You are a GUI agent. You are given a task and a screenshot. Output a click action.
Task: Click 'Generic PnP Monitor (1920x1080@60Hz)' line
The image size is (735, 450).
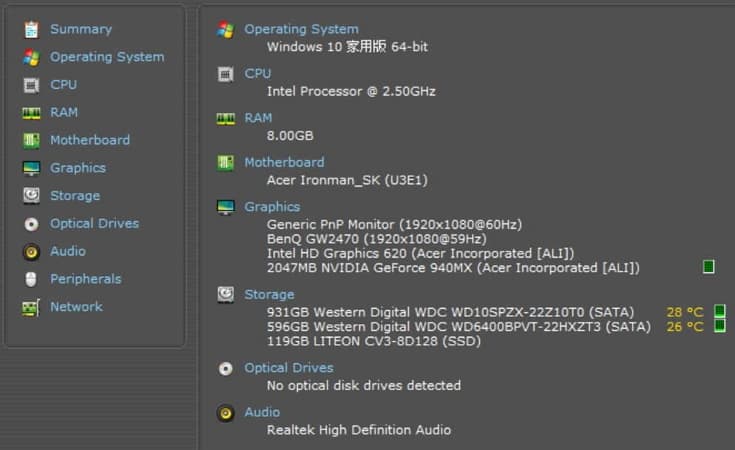394,225
